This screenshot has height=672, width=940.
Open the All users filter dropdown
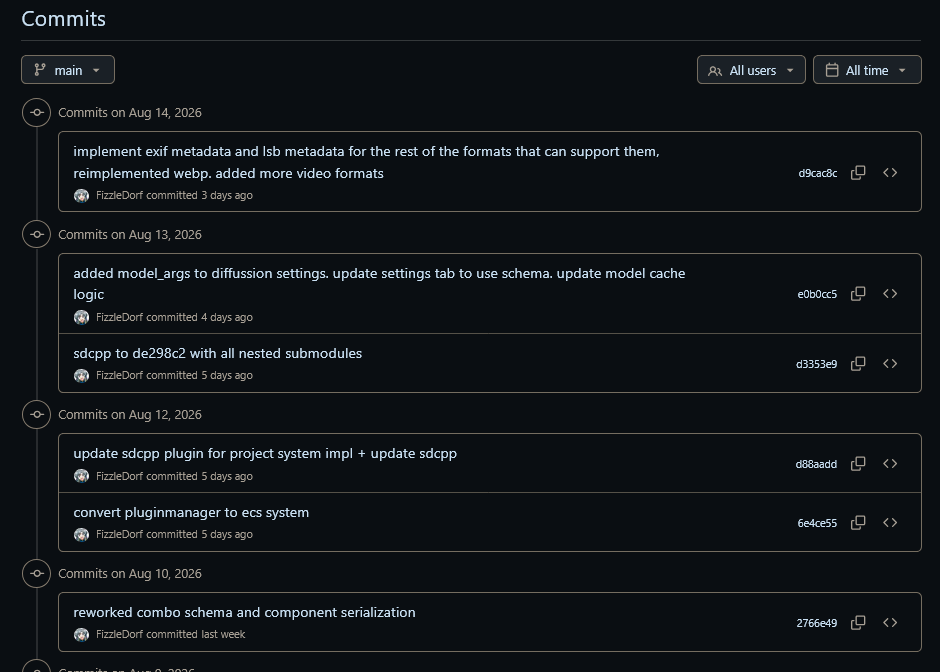tap(751, 70)
